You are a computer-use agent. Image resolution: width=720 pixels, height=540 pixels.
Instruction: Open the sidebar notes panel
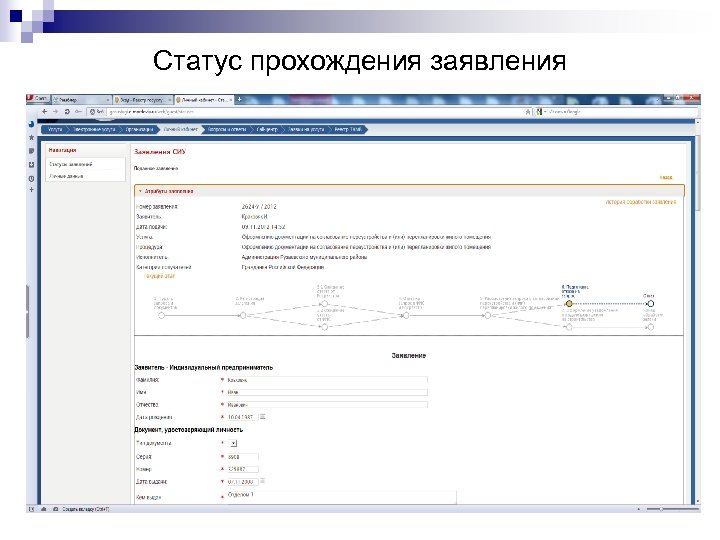(31, 151)
